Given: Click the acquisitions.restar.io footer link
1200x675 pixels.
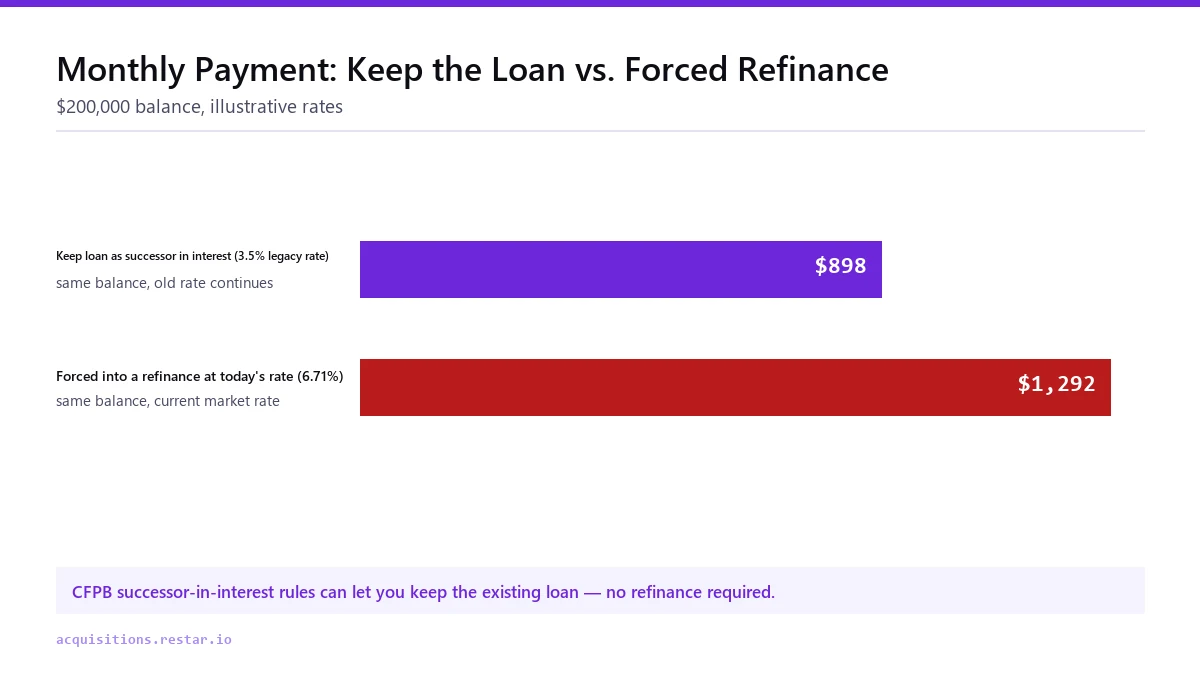Looking at the screenshot, I should tap(144, 639).
